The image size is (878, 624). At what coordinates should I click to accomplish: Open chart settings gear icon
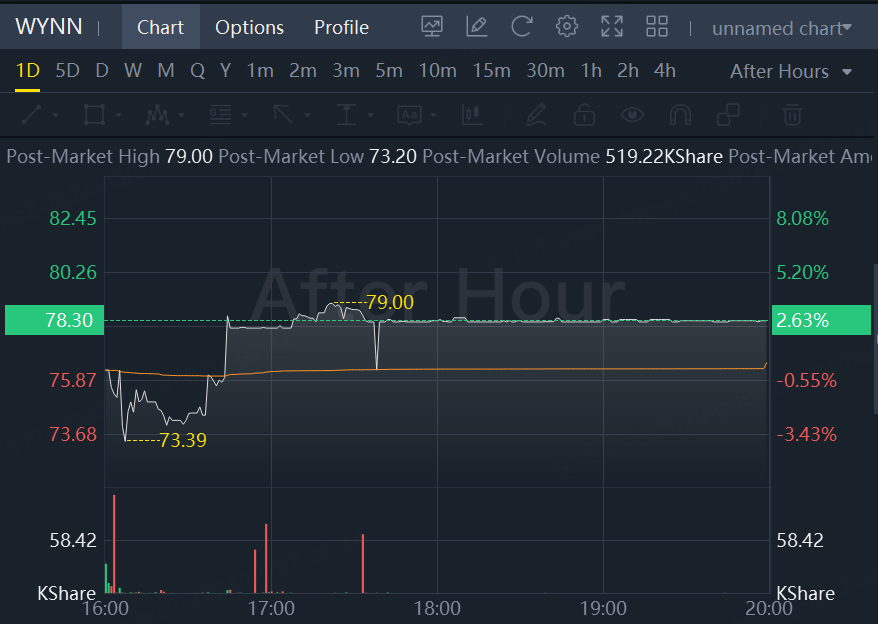pos(567,26)
